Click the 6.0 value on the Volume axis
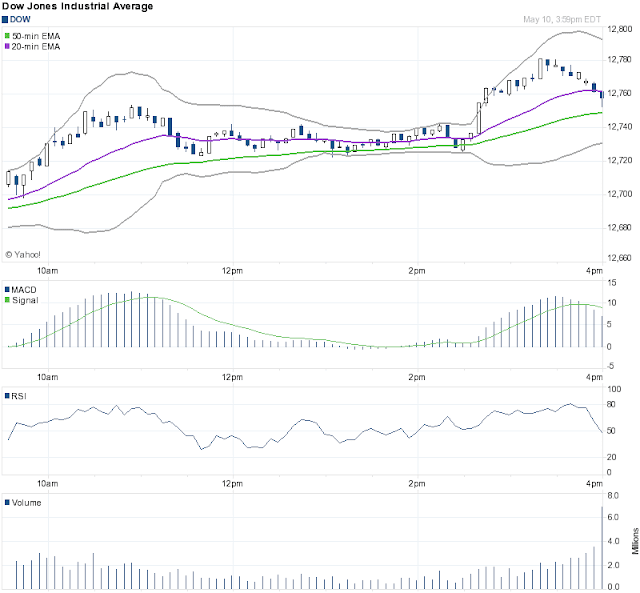This screenshot has width=640, height=593. (613, 517)
